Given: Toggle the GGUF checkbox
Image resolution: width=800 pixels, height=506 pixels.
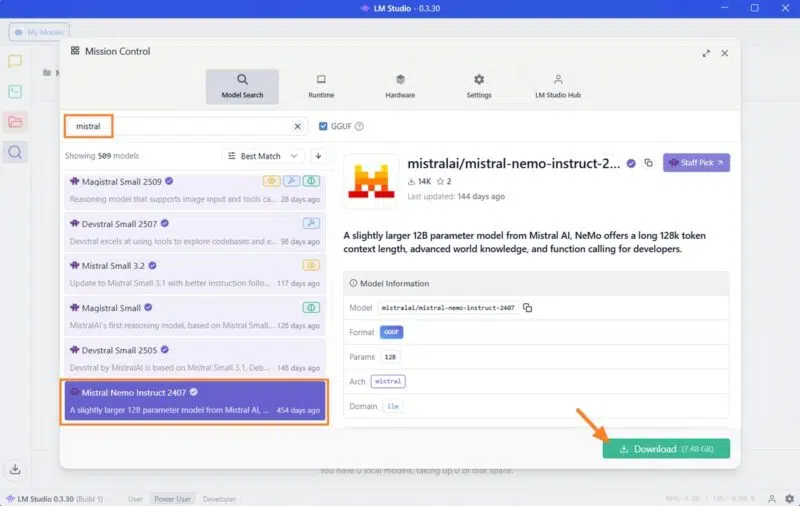Looking at the screenshot, I should pyautogui.click(x=323, y=126).
